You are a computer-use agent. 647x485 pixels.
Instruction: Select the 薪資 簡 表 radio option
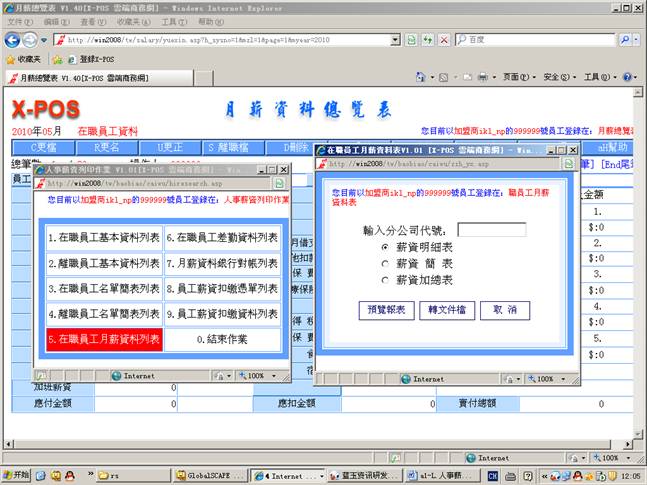point(386,263)
